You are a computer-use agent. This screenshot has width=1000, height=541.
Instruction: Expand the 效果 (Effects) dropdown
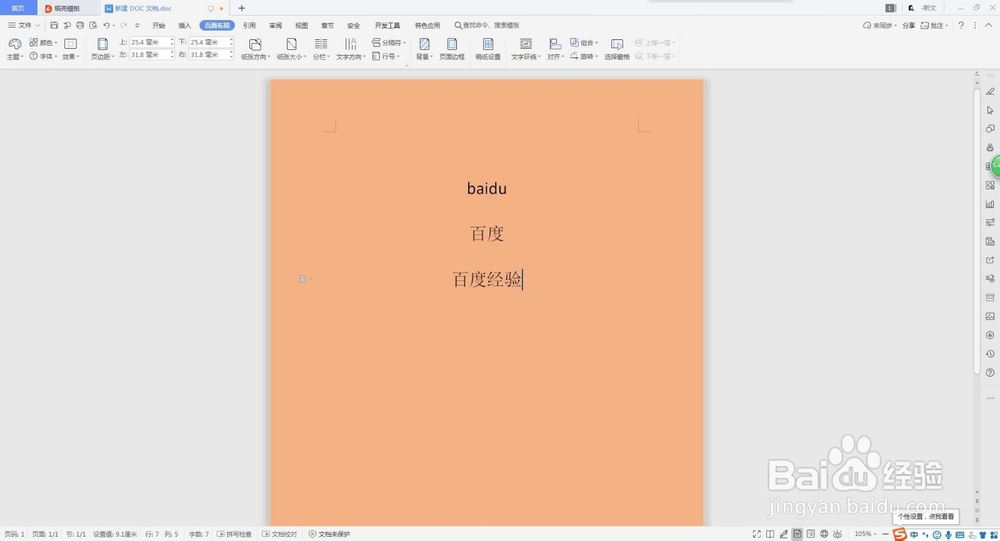click(70, 56)
